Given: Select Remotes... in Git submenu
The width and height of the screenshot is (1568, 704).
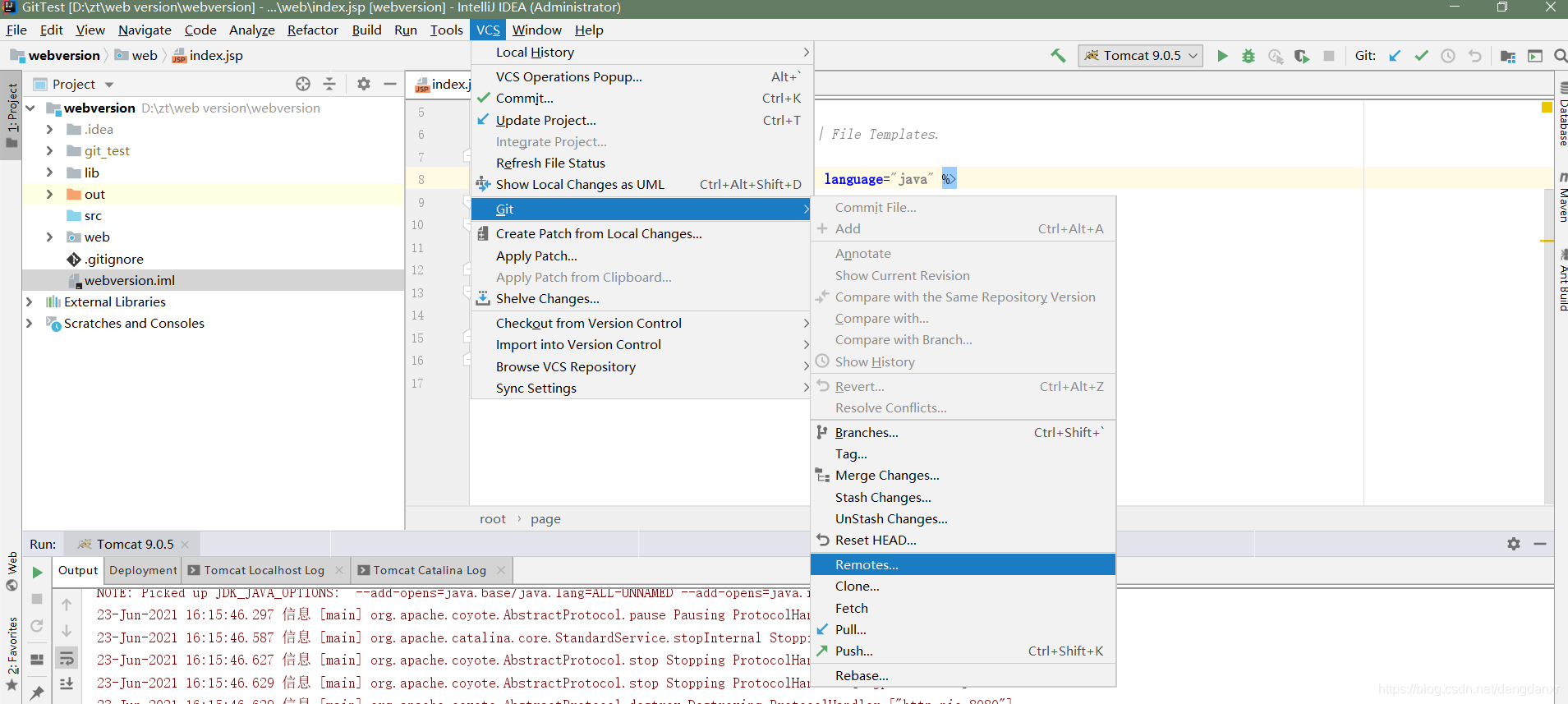Looking at the screenshot, I should coord(963,564).
